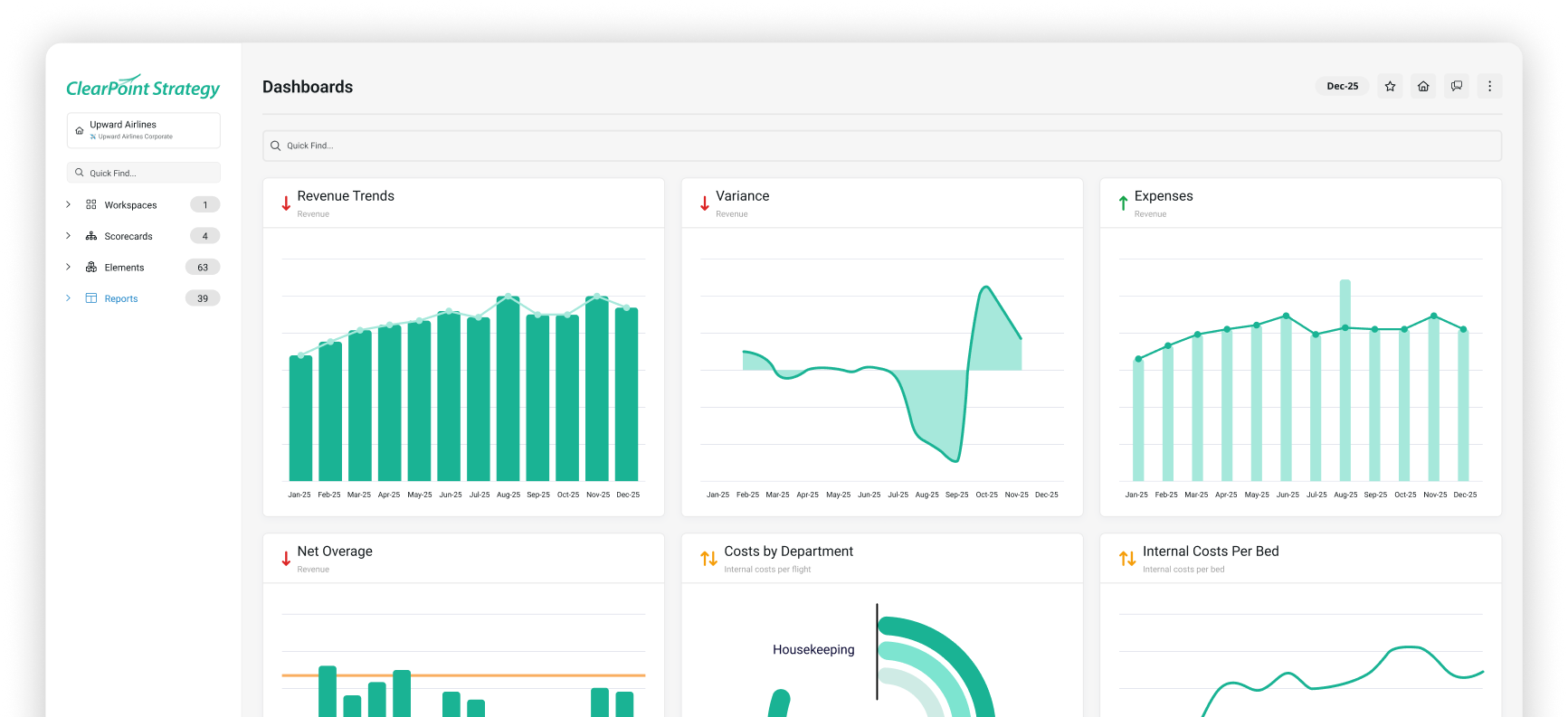Click Revenue subtitle under Variance
The width and height of the screenshot is (1568, 717).
click(x=732, y=214)
